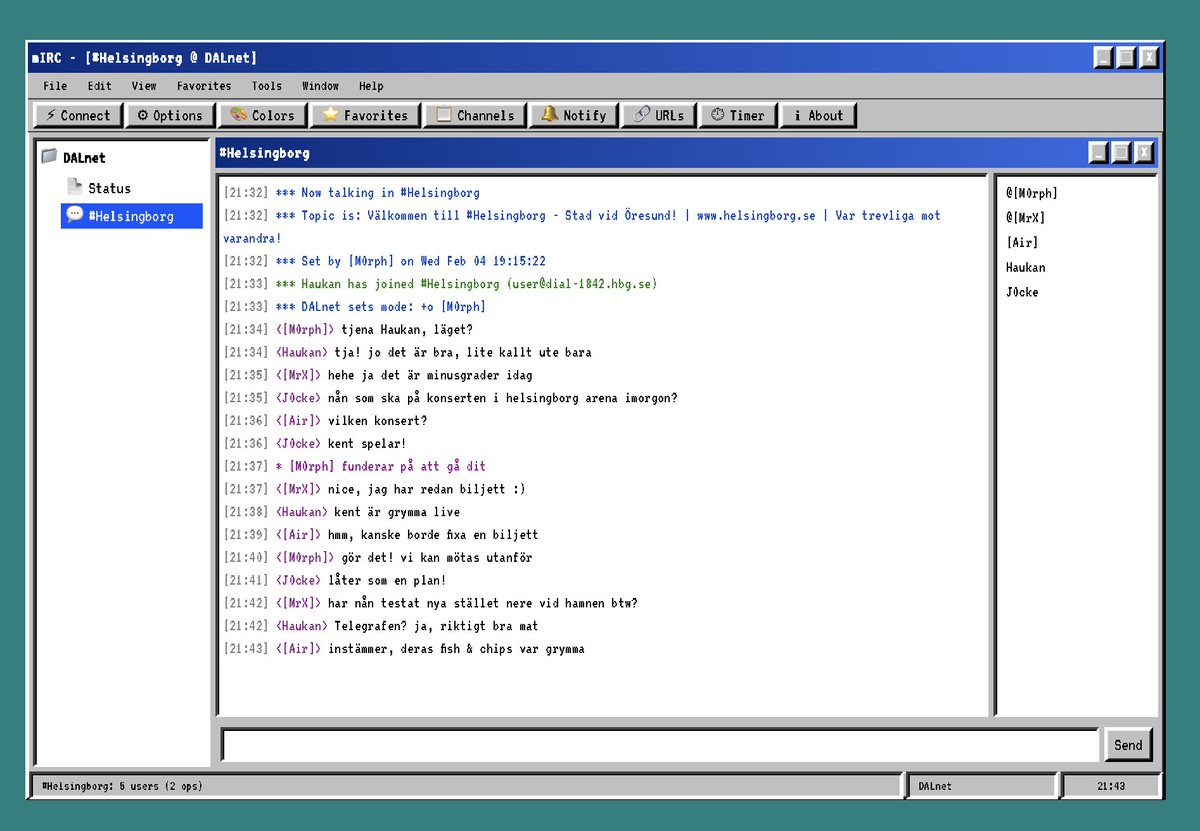Image resolution: width=1200 pixels, height=831 pixels.
Task: Click message 'tjena Haukan, läget?'
Action: 407,330
